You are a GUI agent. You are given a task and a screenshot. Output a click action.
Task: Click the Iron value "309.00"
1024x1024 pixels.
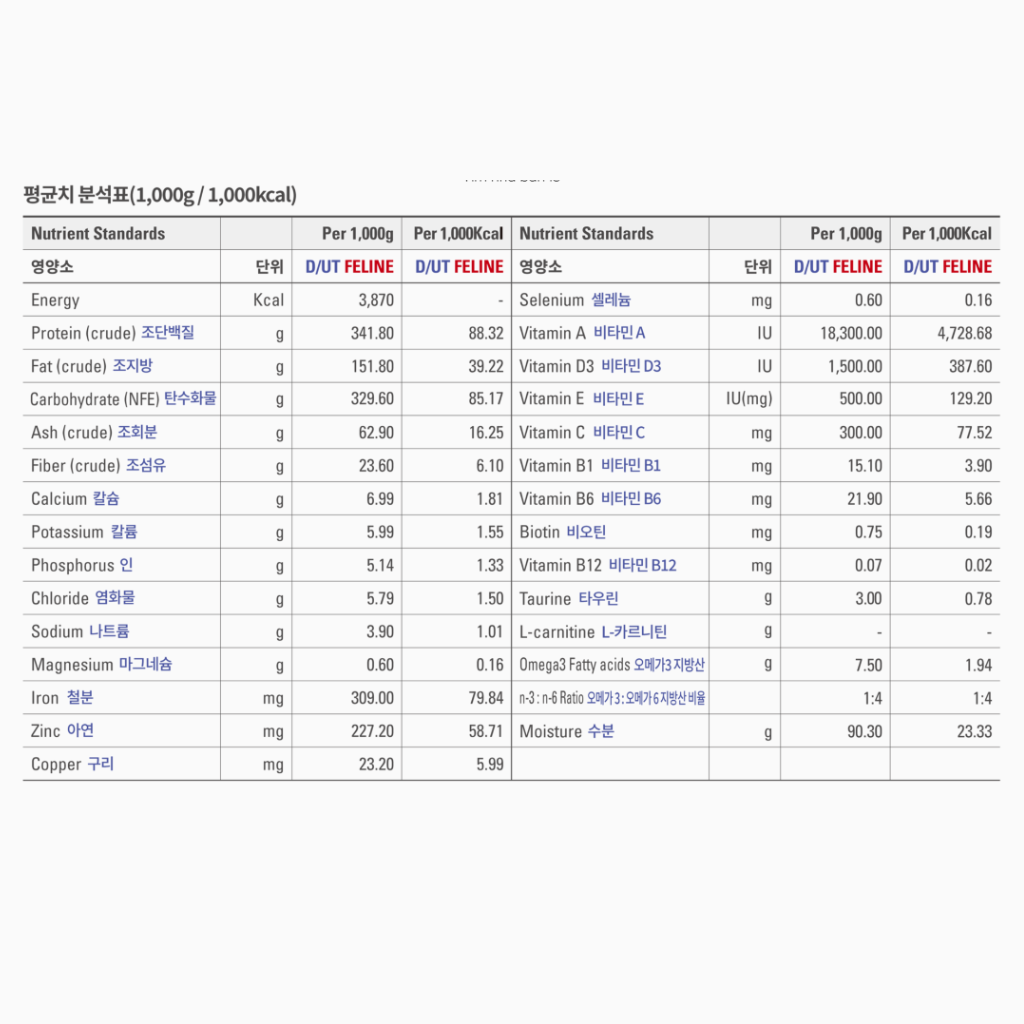[x=372, y=698]
